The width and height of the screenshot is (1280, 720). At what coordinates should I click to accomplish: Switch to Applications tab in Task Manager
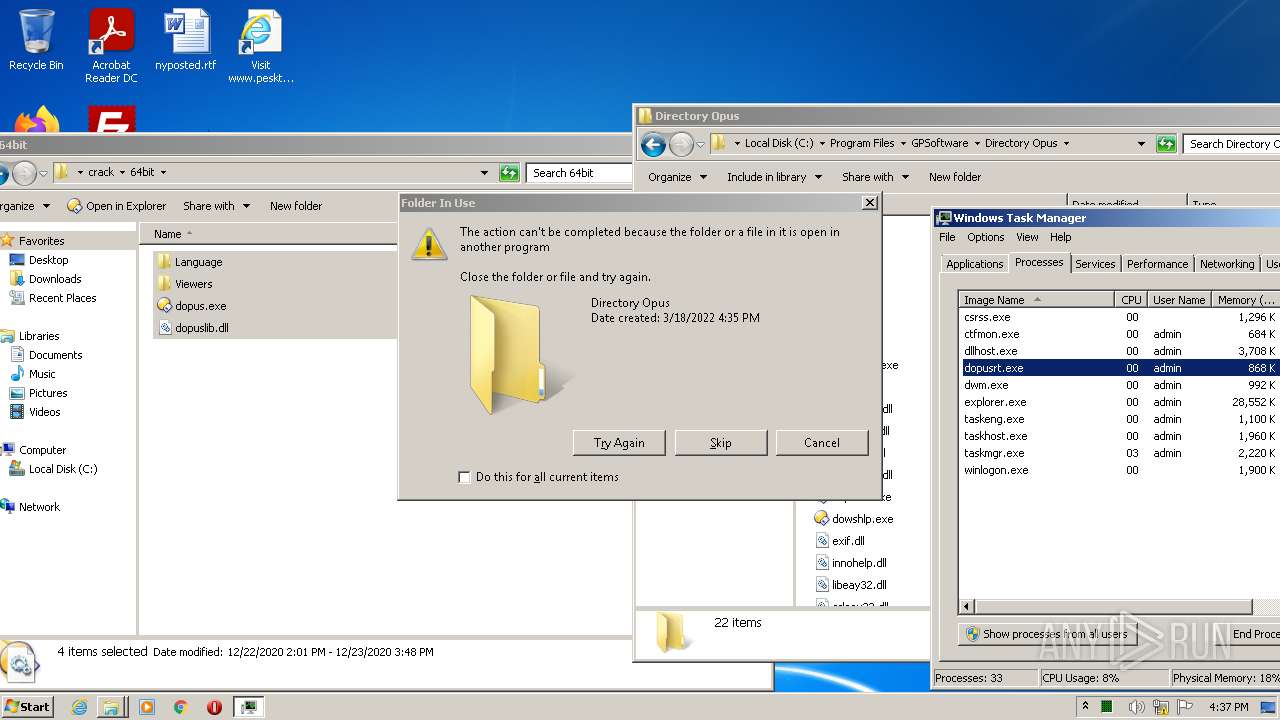tap(974, 264)
